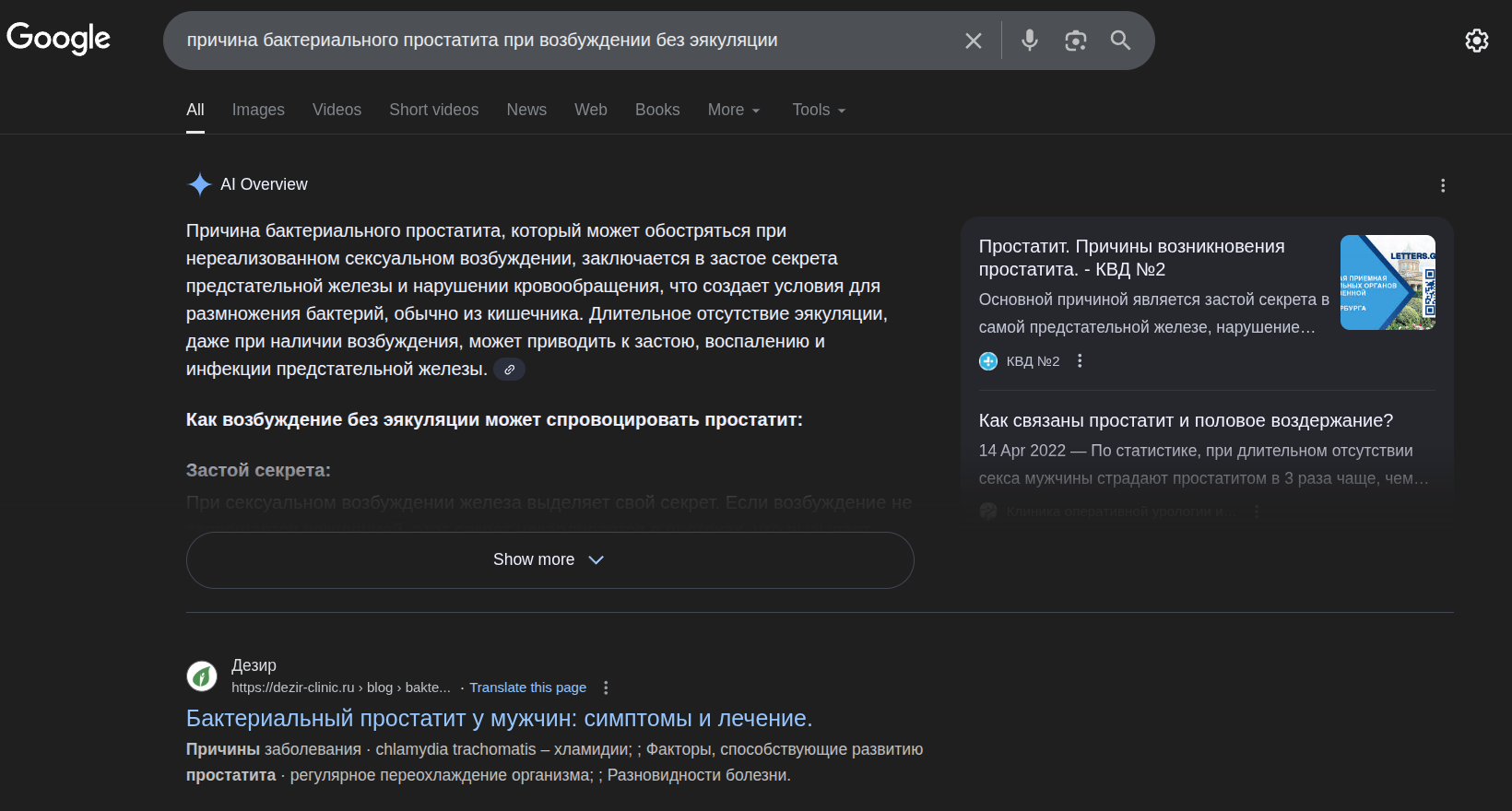Open more options for Дезир result

(606, 688)
